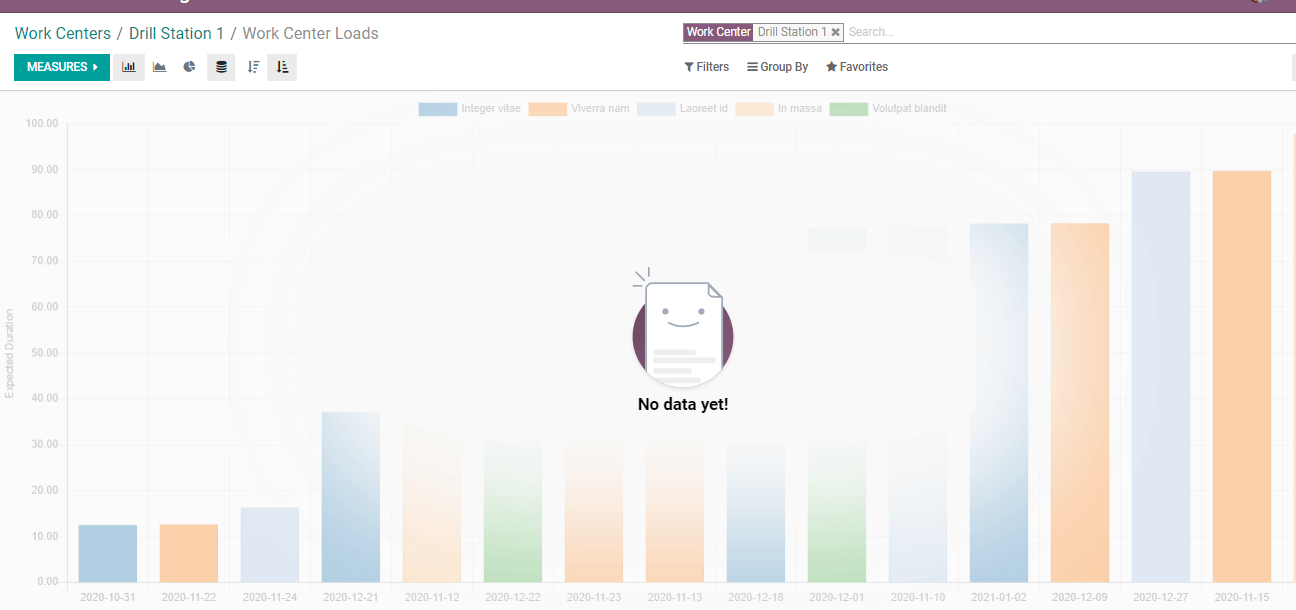Click the search input field
Viewport: 1296px width, 610px height.
[1070, 32]
